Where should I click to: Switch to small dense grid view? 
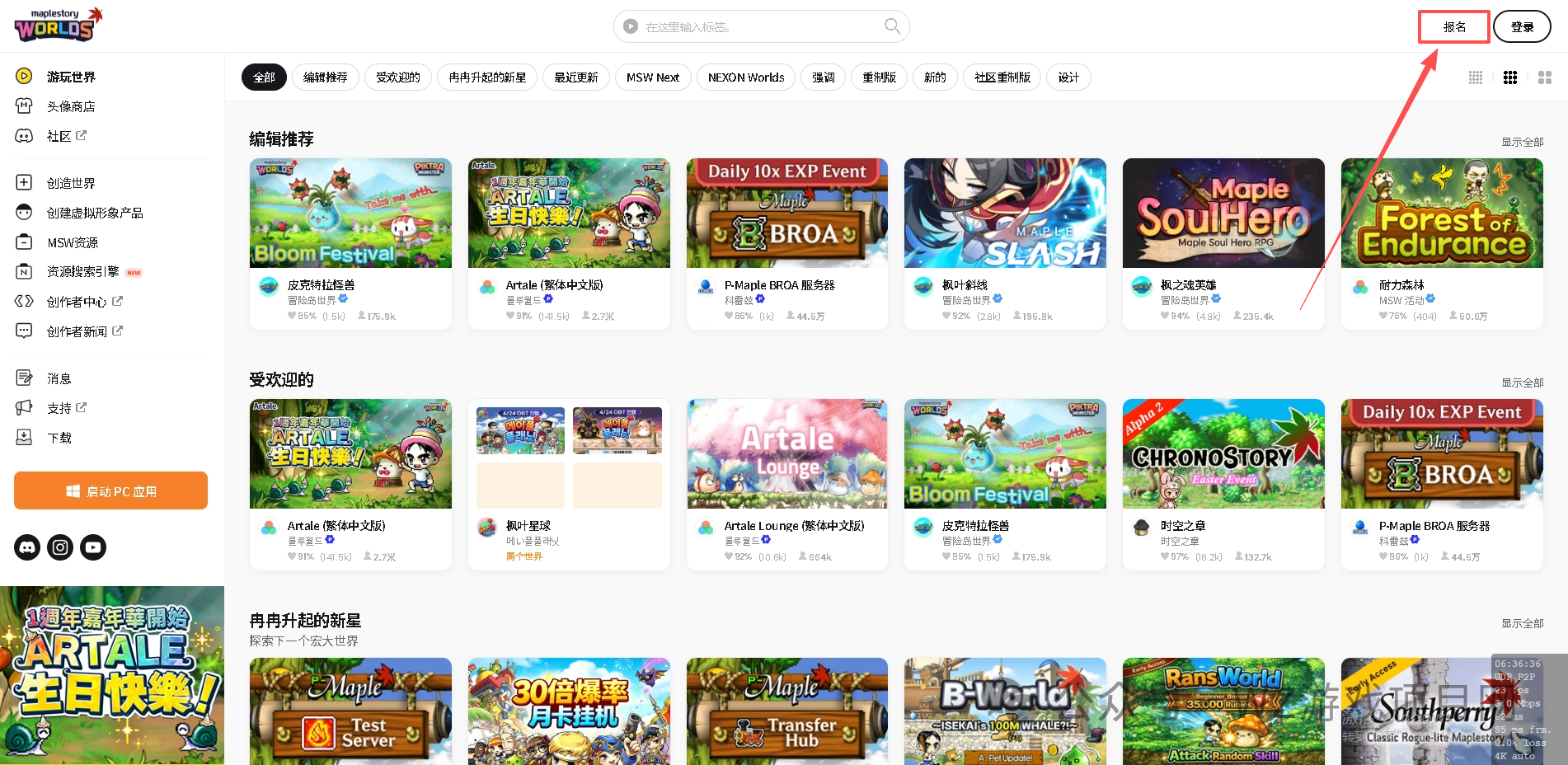1476,77
